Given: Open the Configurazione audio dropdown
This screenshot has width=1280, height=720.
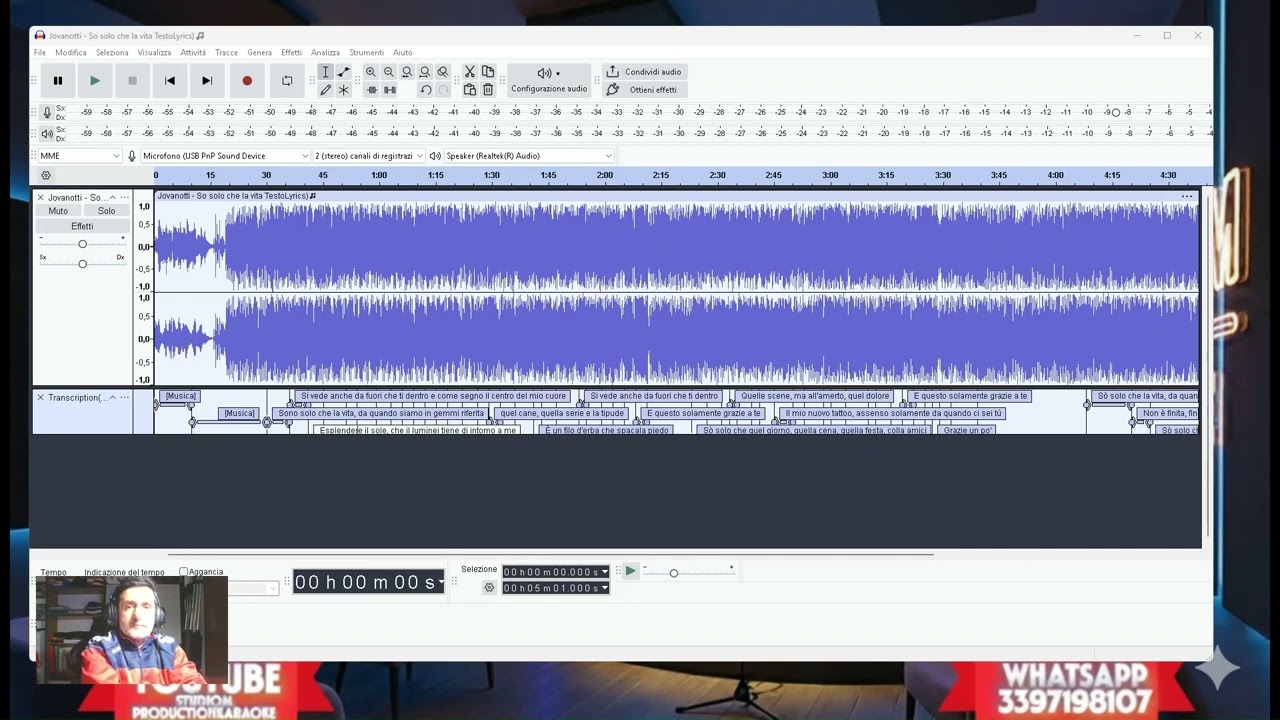Looking at the screenshot, I should click(x=549, y=80).
